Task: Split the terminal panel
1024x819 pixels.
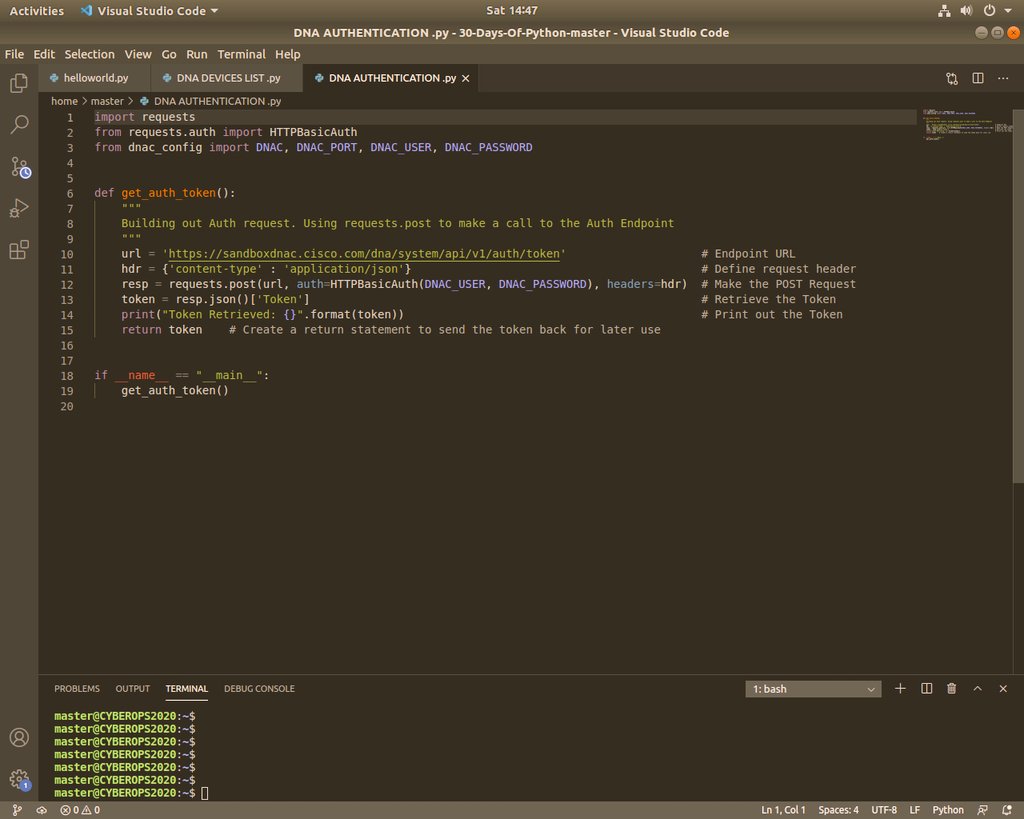Action: (x=926, y=688)
